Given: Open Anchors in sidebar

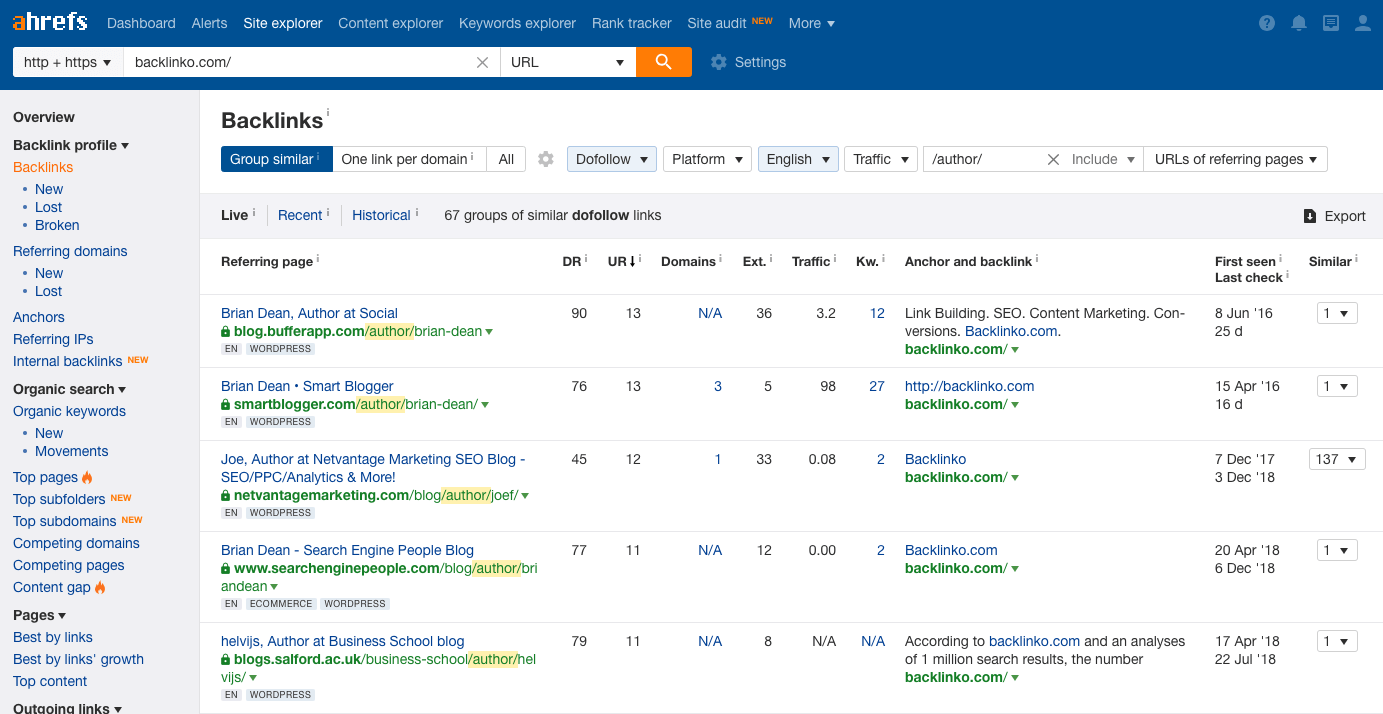Looking at the screenshot, I should coord(39,317).
